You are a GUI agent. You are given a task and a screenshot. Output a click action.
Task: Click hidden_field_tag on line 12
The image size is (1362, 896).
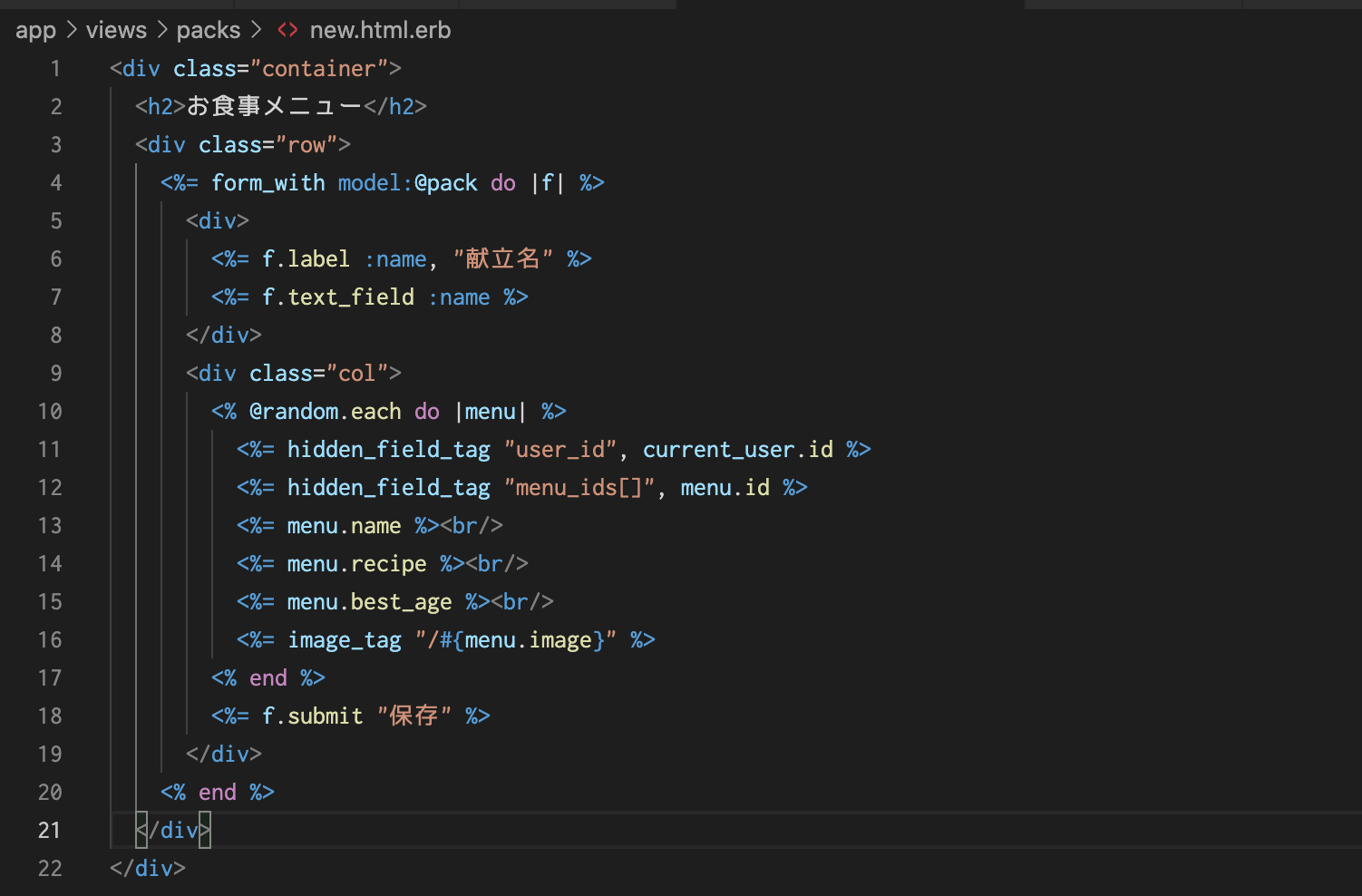click(389, 488)
